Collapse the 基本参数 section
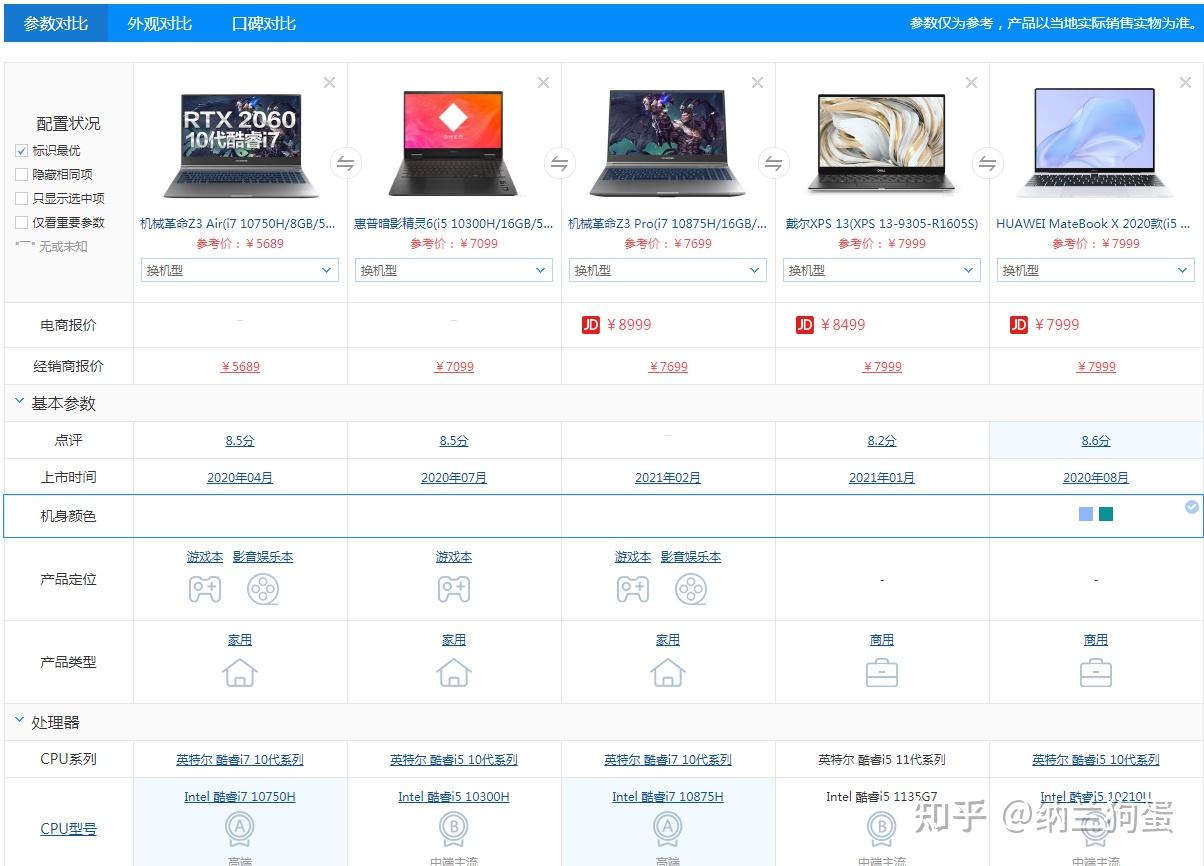This screenshot has height=866, width=1204. point(19,403)
